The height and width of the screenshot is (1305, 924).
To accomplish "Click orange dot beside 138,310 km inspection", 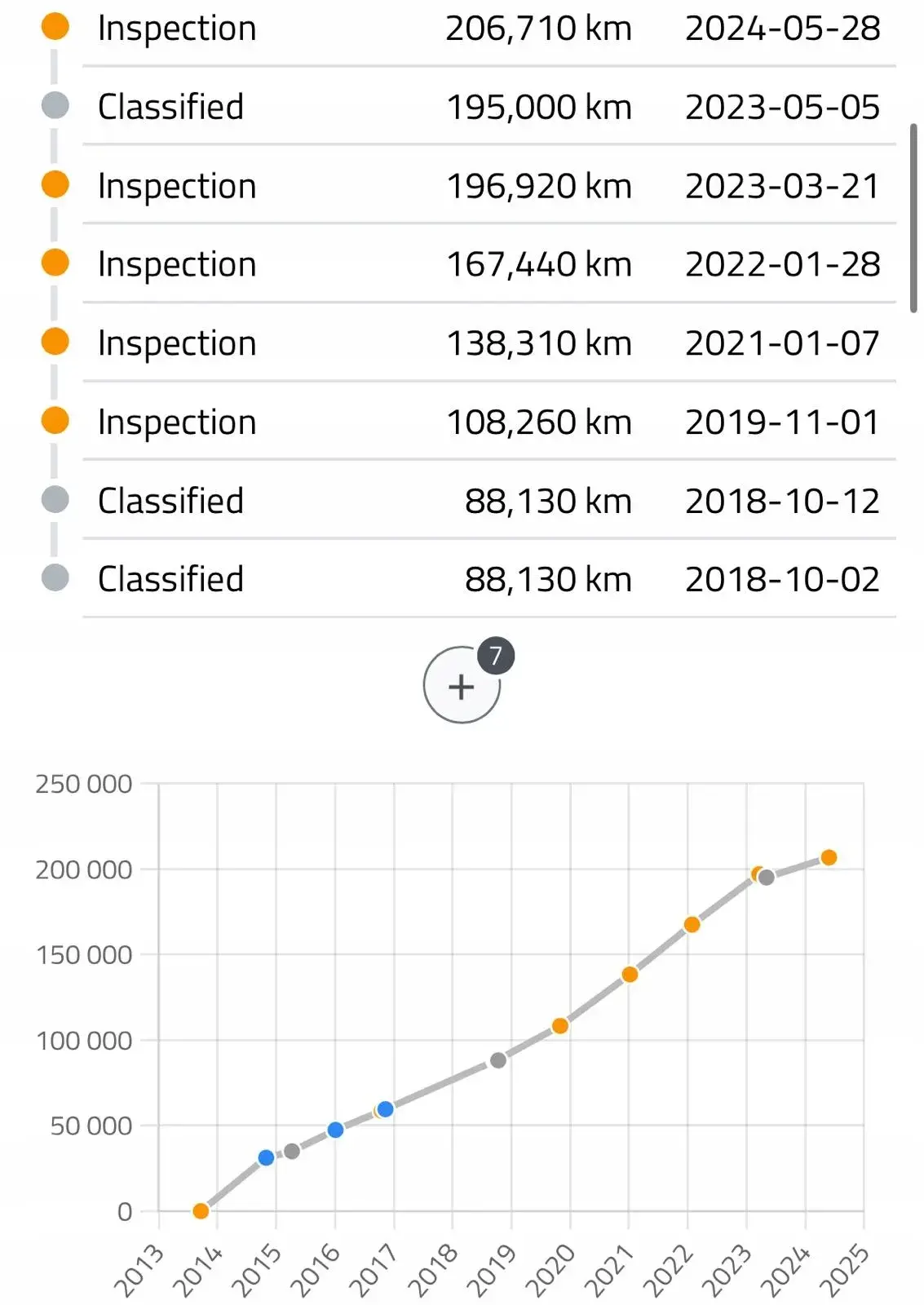I will click(x=55, y=342).
